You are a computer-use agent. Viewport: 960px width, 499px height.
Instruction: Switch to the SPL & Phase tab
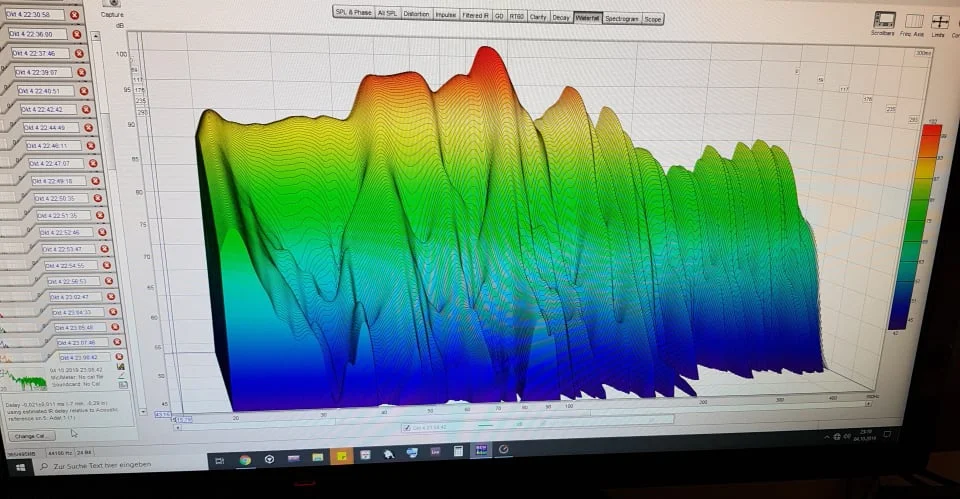tap(353, 12)
